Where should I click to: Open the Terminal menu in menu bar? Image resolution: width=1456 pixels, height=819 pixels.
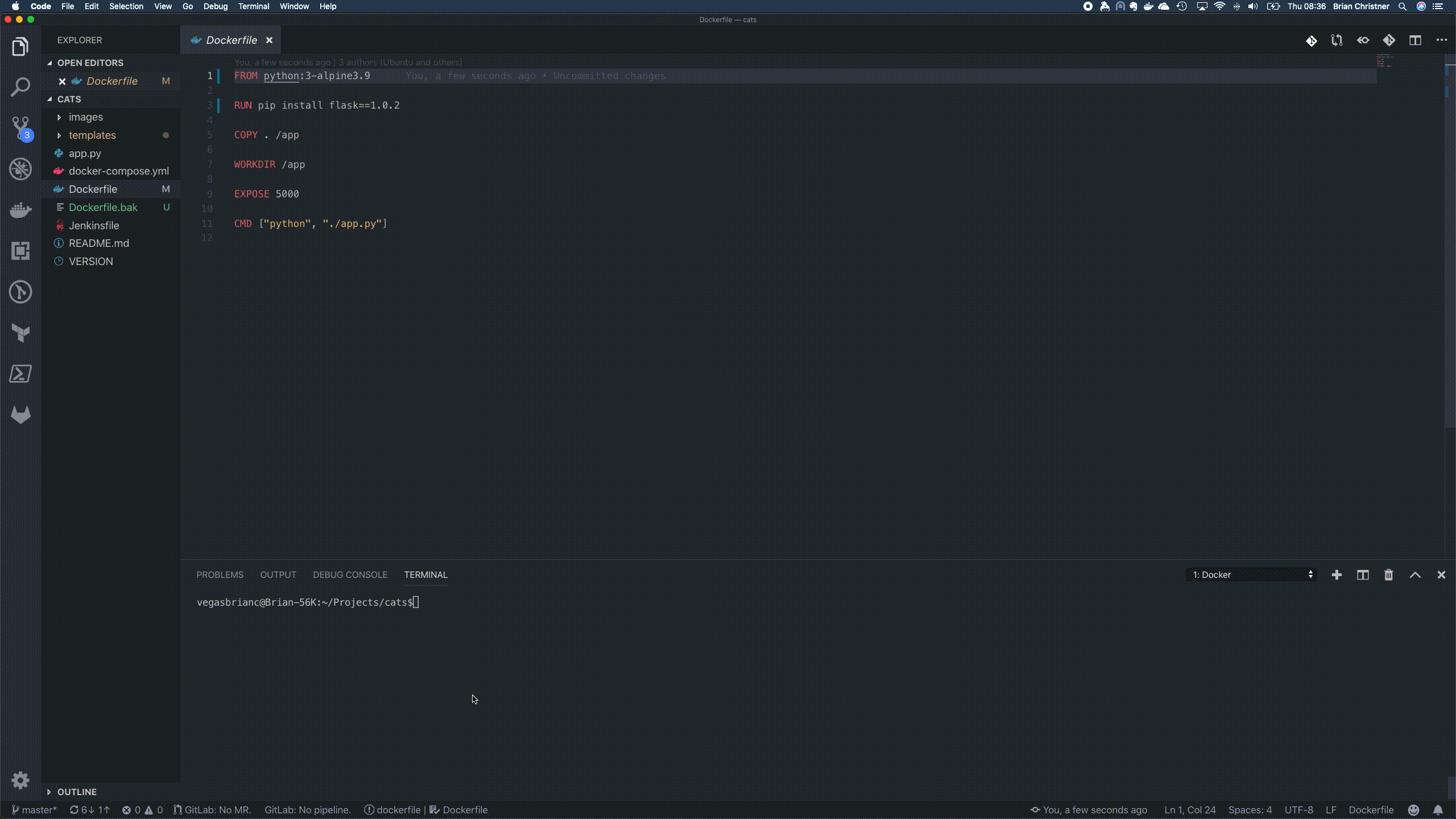253,6
